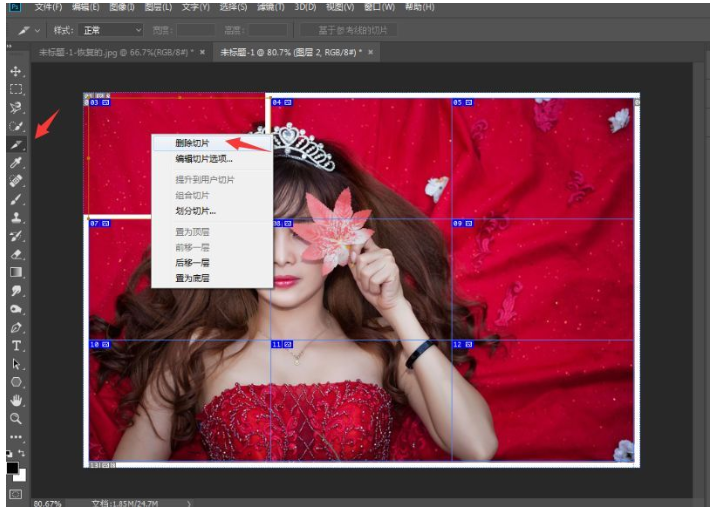Reset default foreground and background colors
The image size is (713, 512).
point(9,455)
